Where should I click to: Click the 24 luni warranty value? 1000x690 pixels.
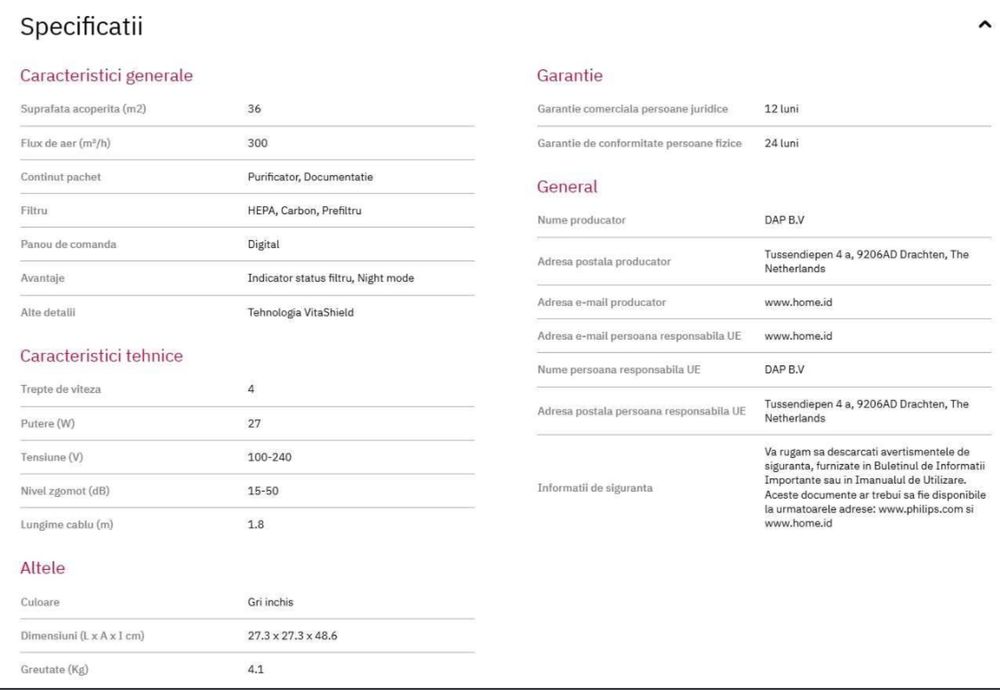pyautogui.click(x=781, y=143)
